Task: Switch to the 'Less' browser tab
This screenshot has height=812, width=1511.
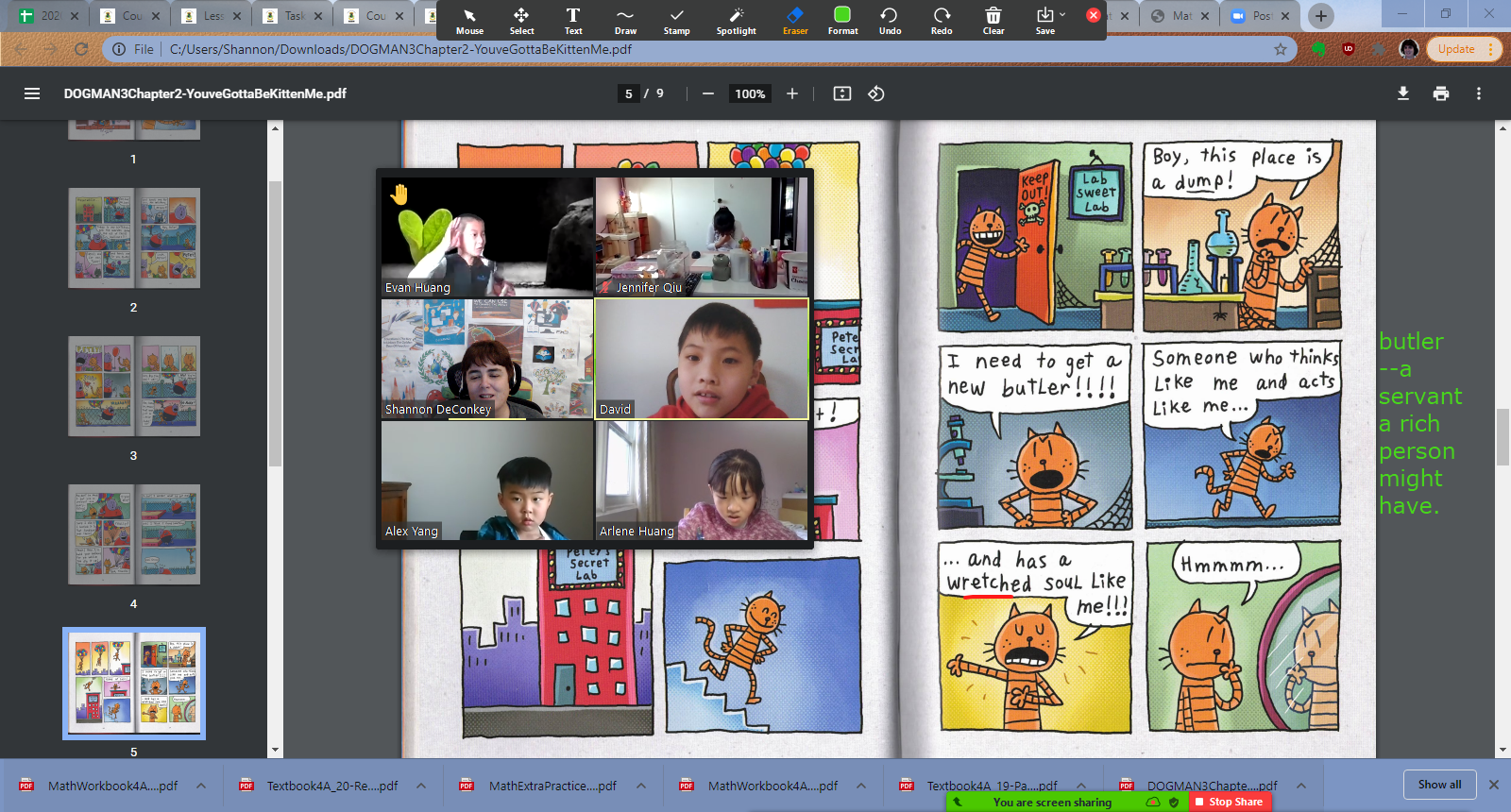Action: [x=211, y=15]
